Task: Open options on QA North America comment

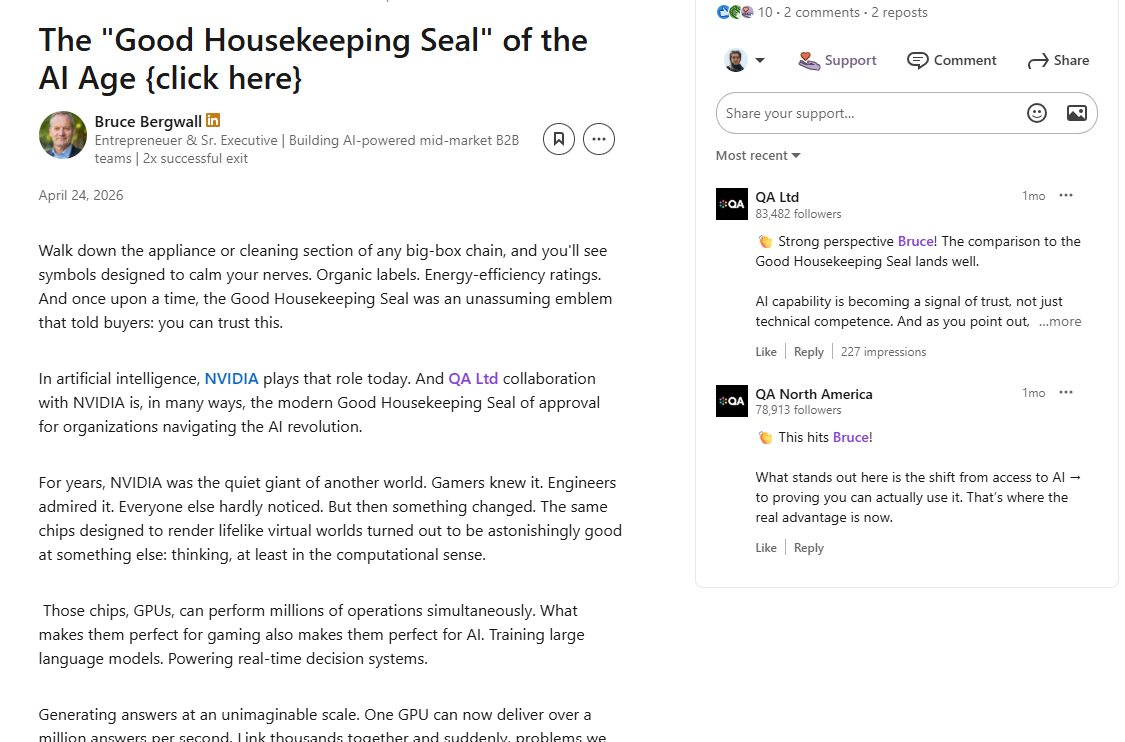Action: 1065,393
